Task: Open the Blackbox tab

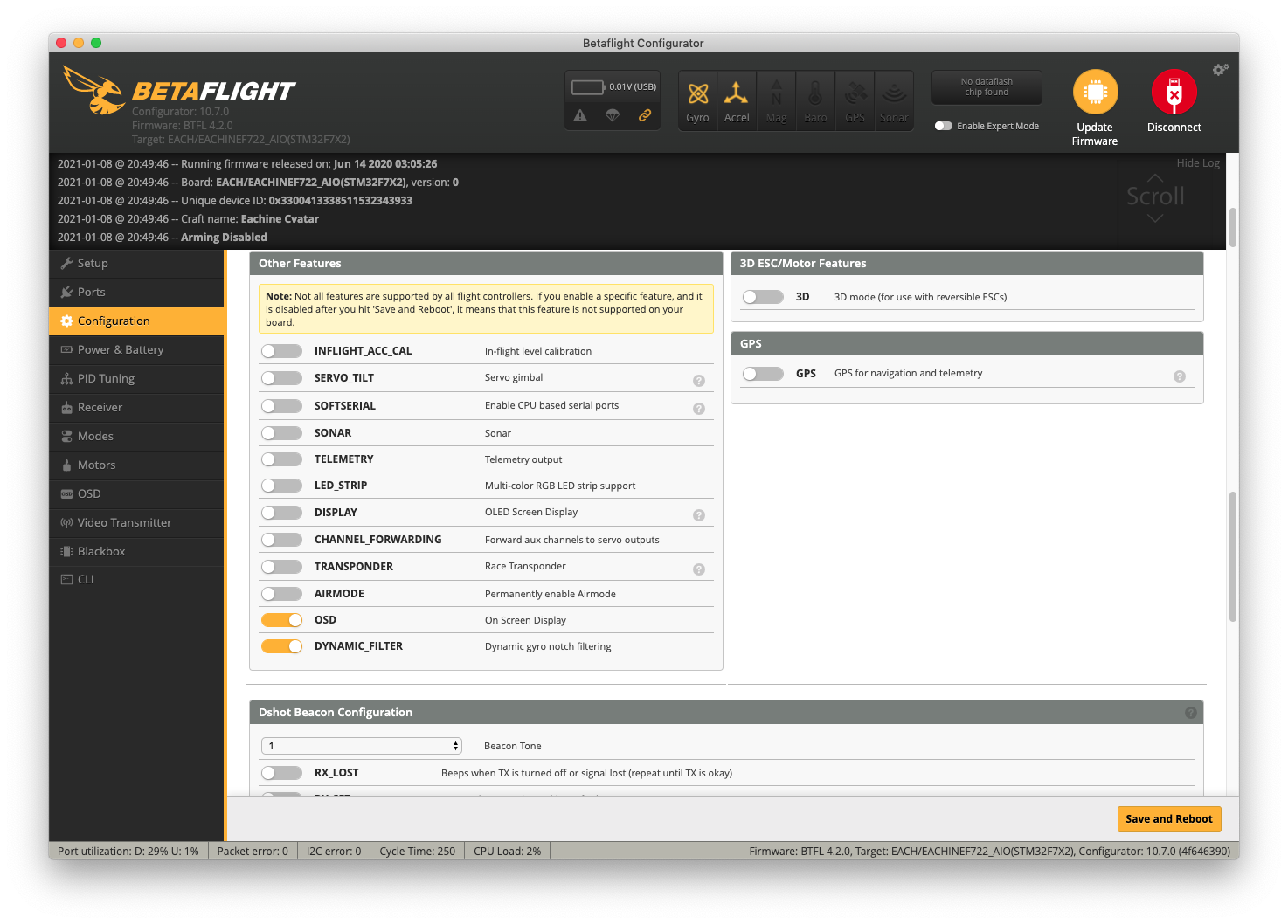Action: pyautogui.click(x=136, y=551)
